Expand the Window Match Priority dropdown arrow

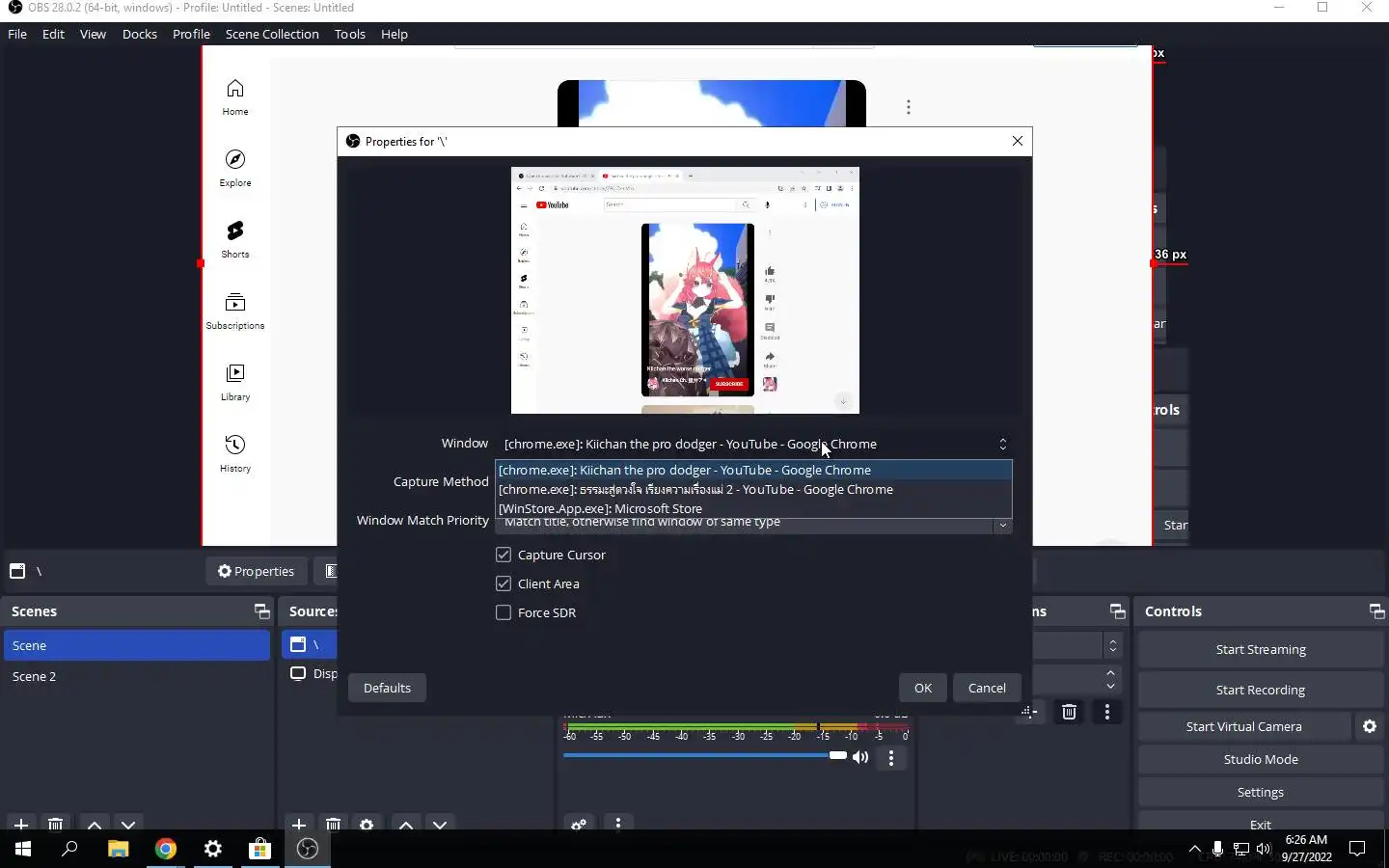point(1003,526)
